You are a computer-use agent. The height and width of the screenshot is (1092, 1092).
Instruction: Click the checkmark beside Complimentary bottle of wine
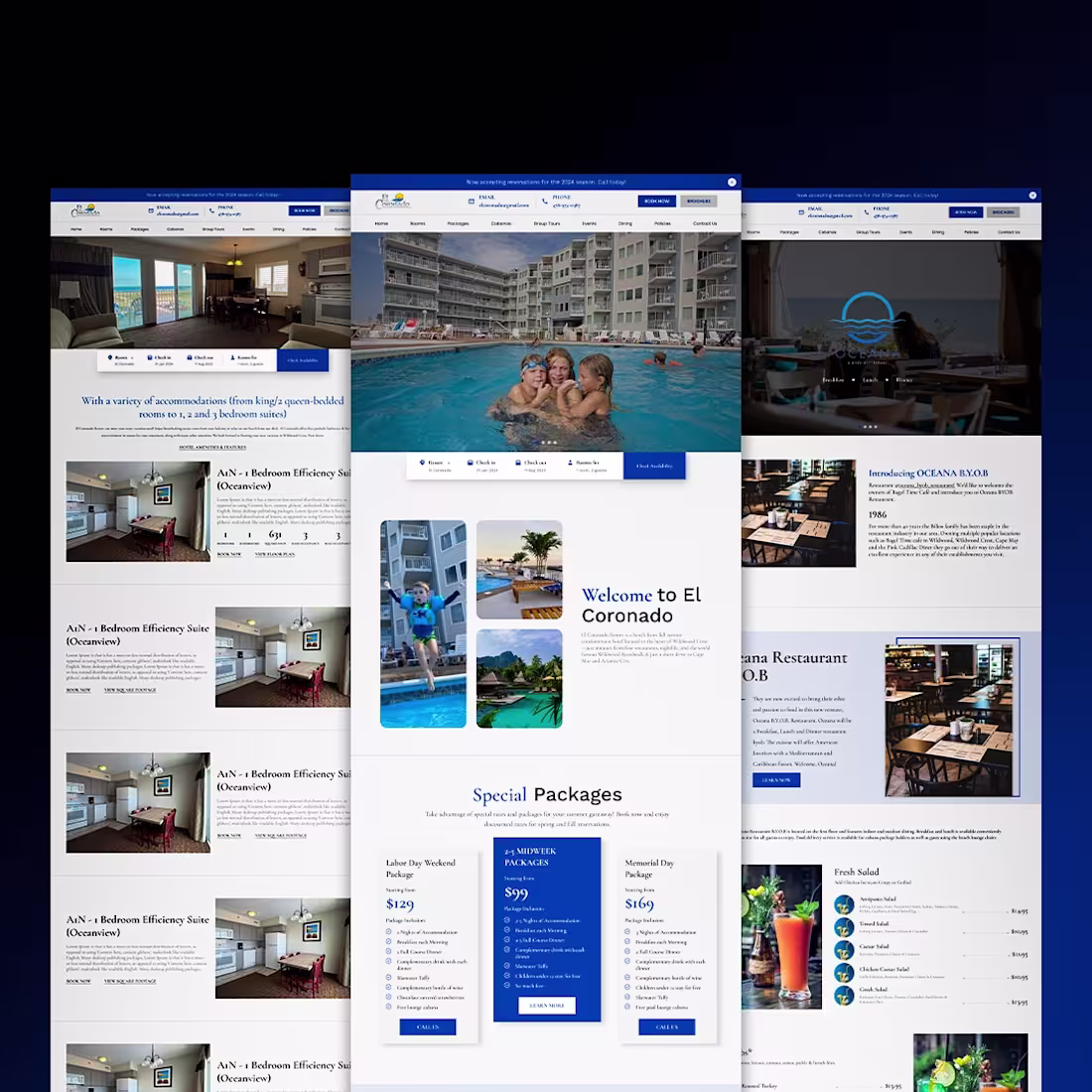pos(388,988)
